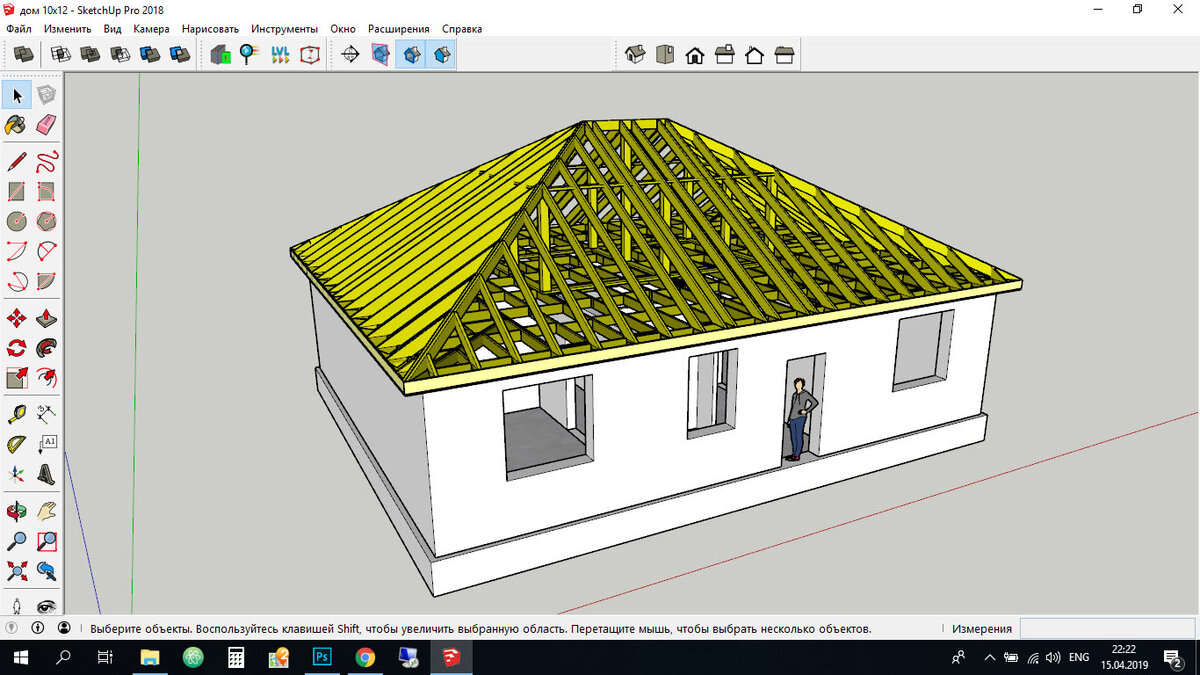1200x675 pixels.
Task: Switch to Front view house icon
Action: tap(694, 54)
